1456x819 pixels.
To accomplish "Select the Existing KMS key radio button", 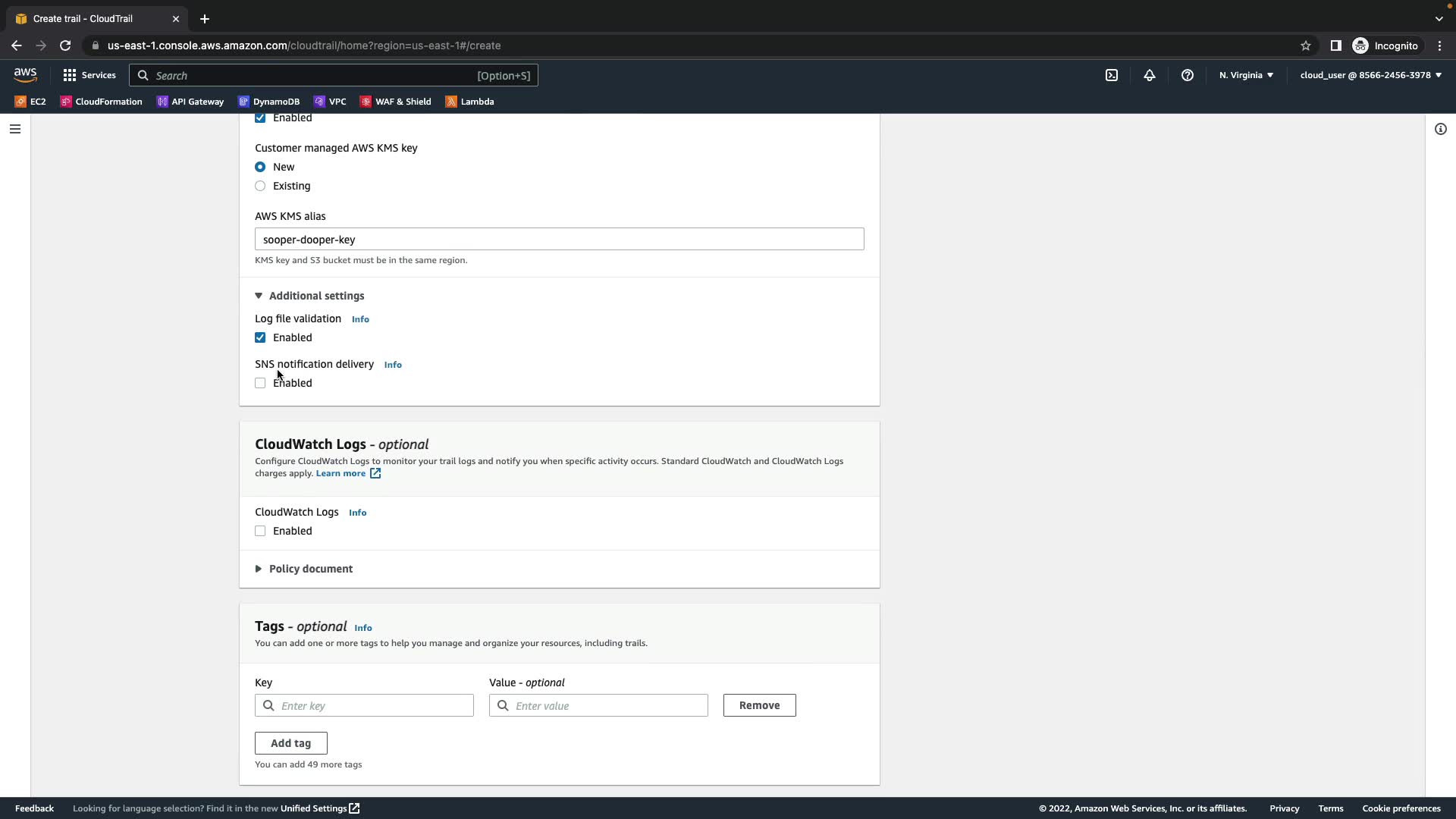I will pyautogui.click(x=260, y=186).
